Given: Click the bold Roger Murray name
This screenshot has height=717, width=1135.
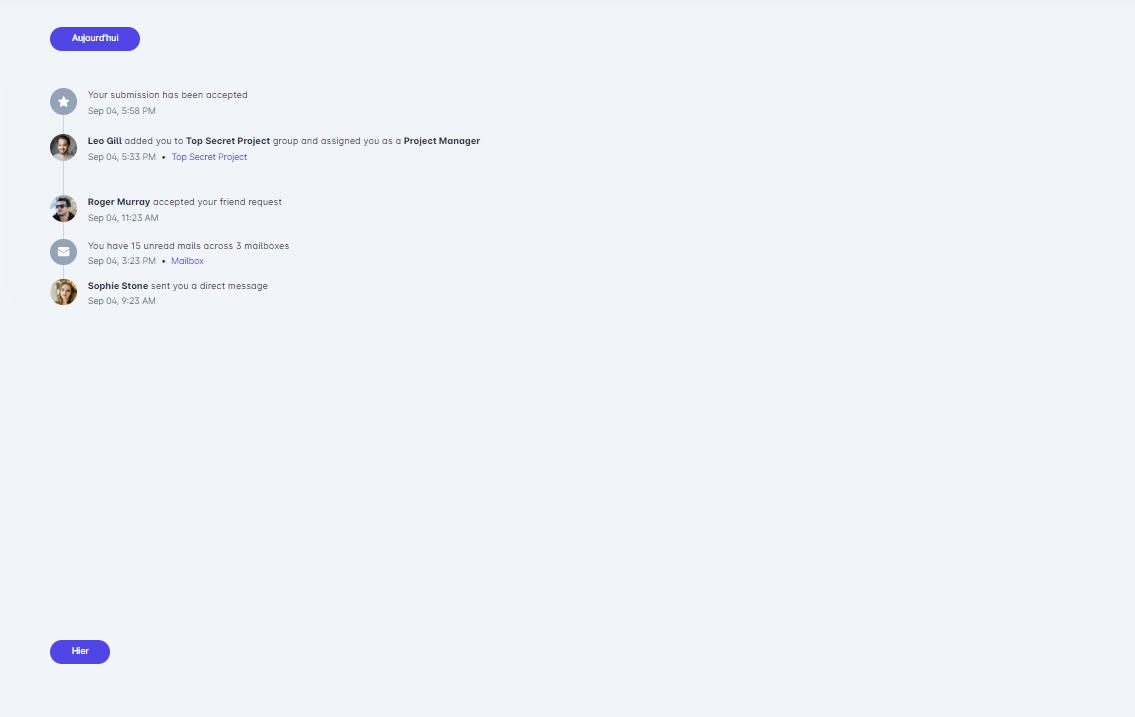Looking at the screenshot, I should click(x=119, y=202).
